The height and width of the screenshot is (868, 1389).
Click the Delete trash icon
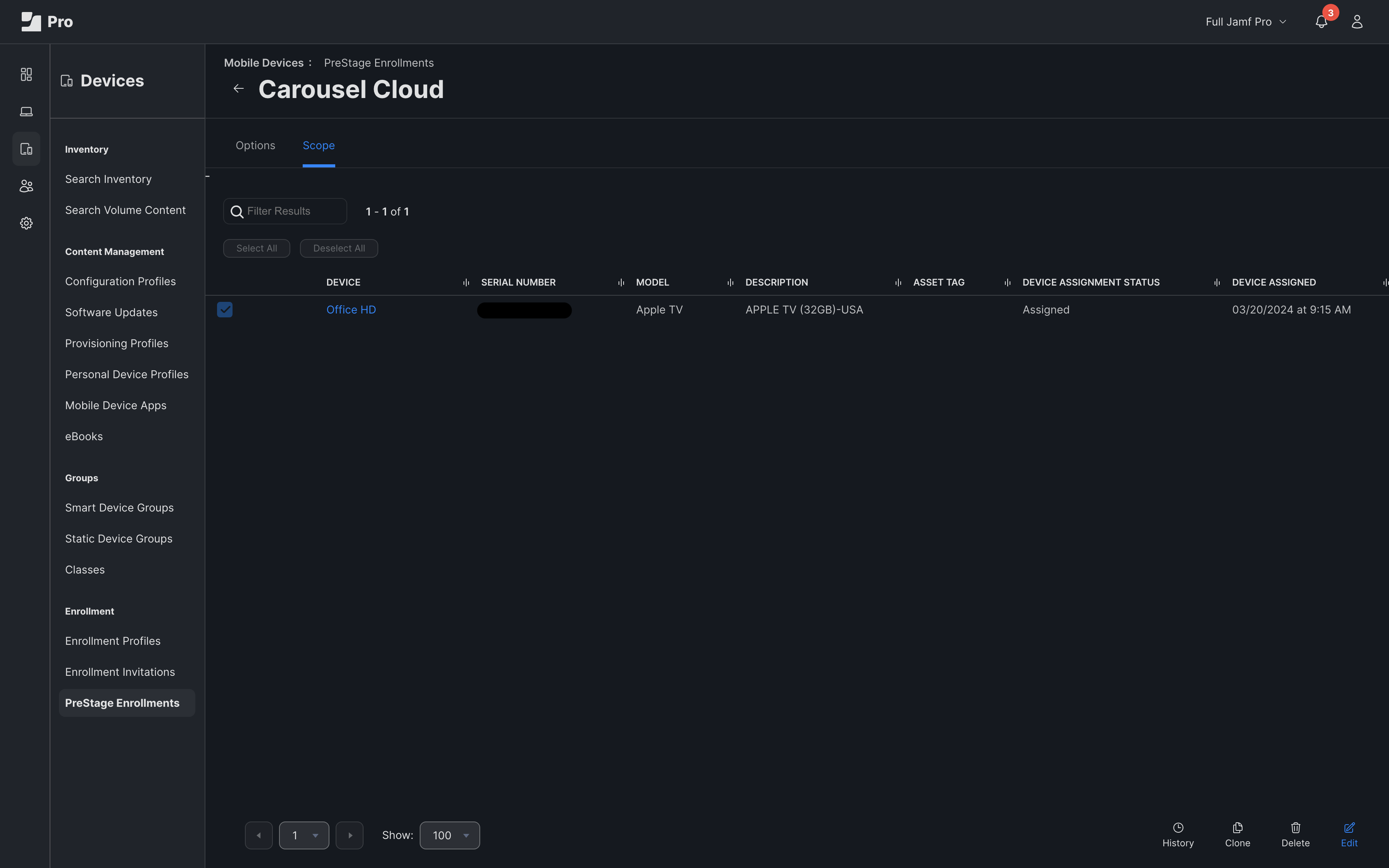(1296, 827)
